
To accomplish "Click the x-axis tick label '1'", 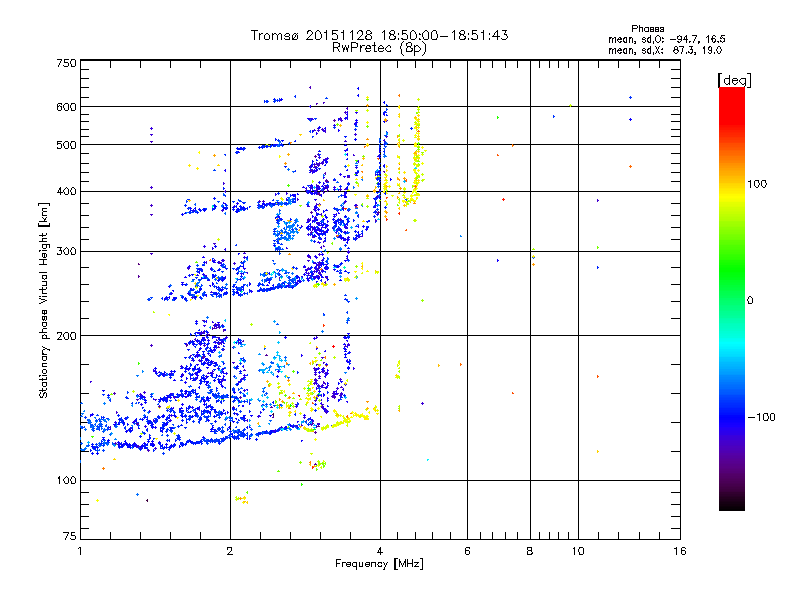I will [80, 551].
